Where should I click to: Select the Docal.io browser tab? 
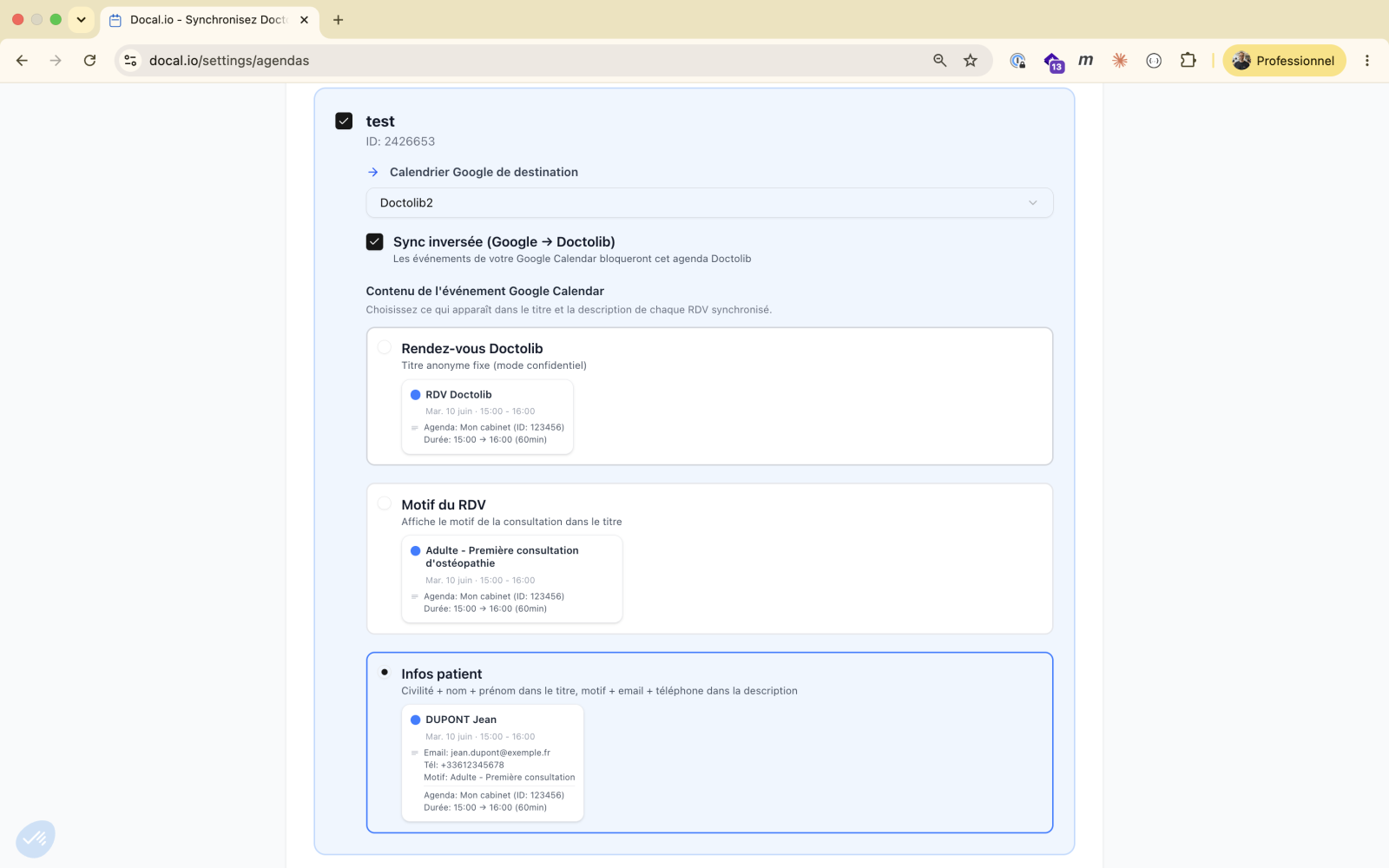(208, 20)
